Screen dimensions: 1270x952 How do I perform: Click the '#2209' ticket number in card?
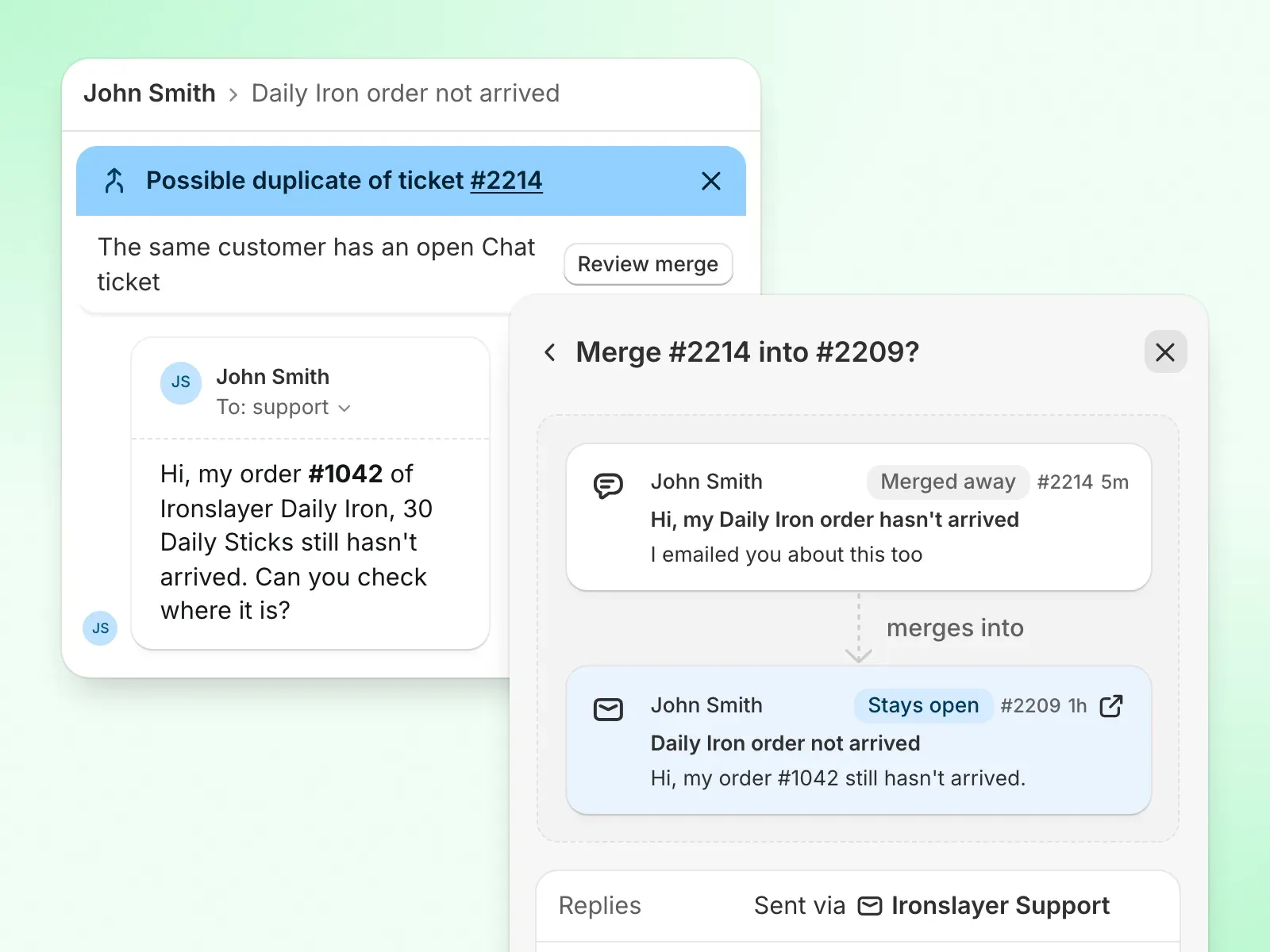(1030, 705)
